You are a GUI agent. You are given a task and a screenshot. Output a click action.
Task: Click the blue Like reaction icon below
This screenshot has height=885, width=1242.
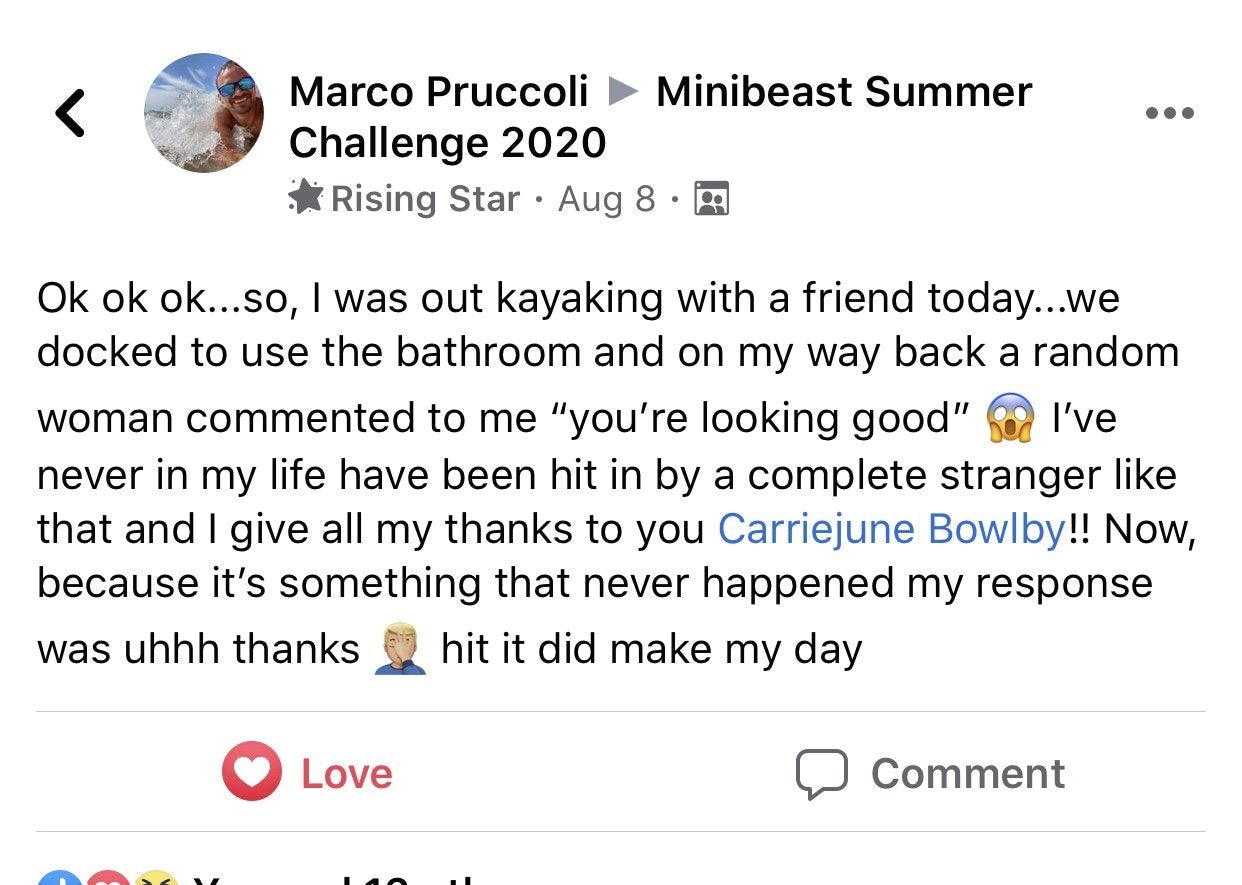[58, 878]
